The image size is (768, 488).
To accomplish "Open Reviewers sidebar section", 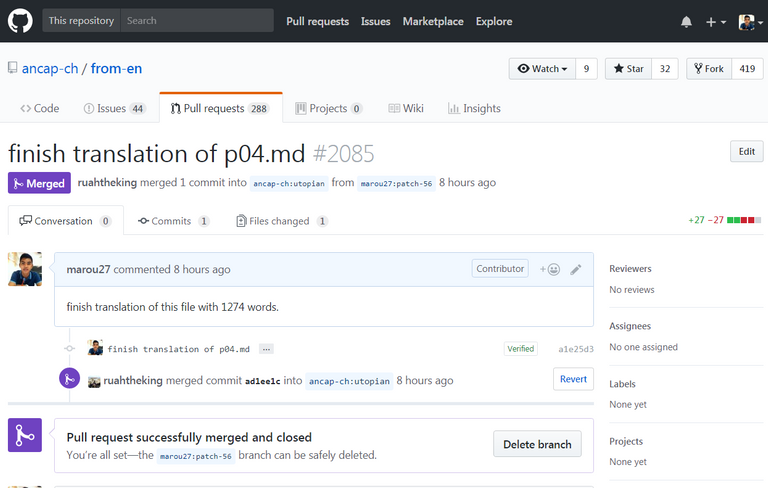I will tap(630, 268).
